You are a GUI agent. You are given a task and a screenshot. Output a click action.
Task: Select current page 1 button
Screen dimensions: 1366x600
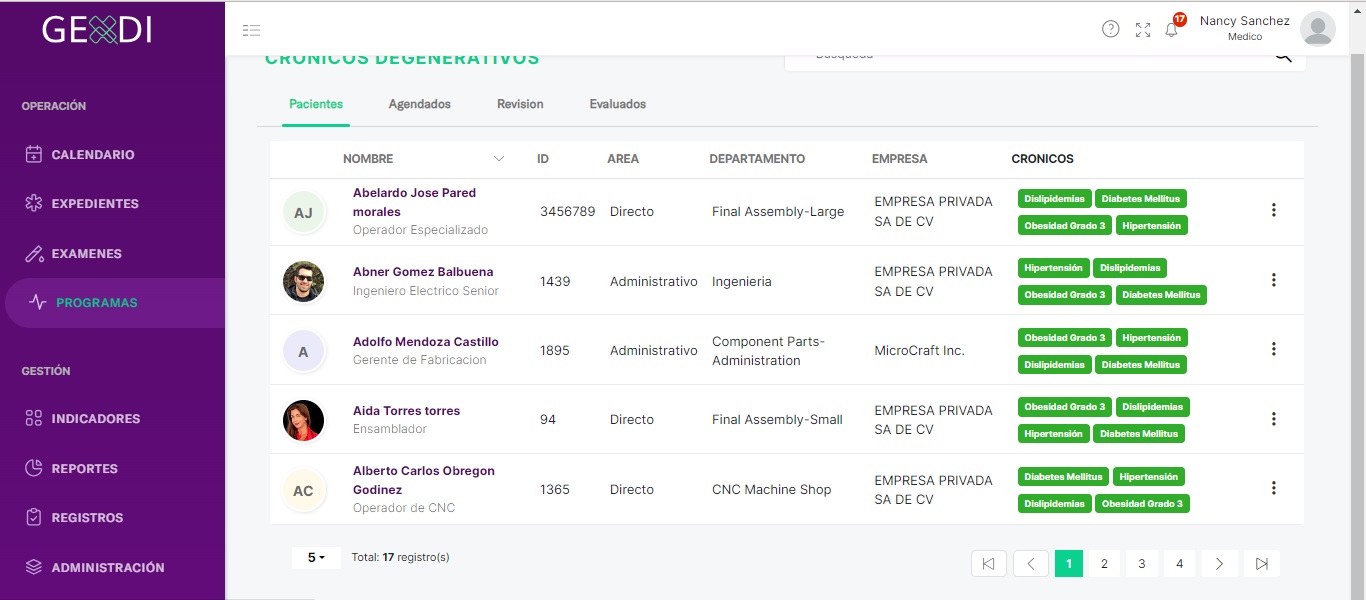(1068, 564)
